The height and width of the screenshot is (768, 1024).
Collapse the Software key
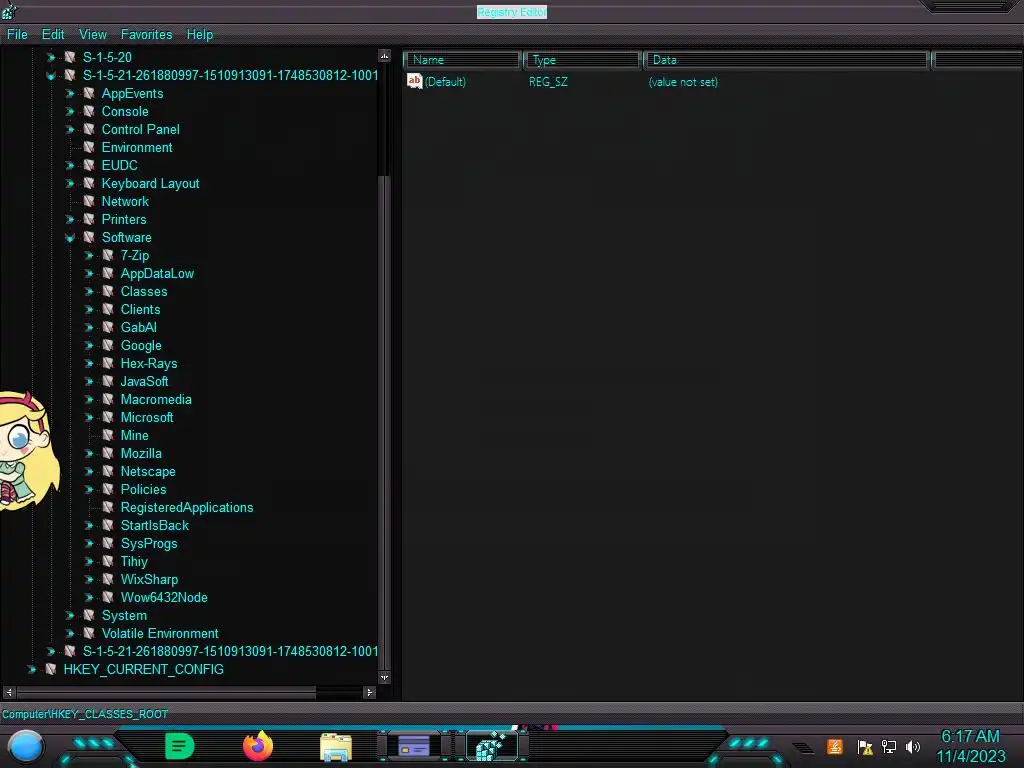(x=70, y=238)
